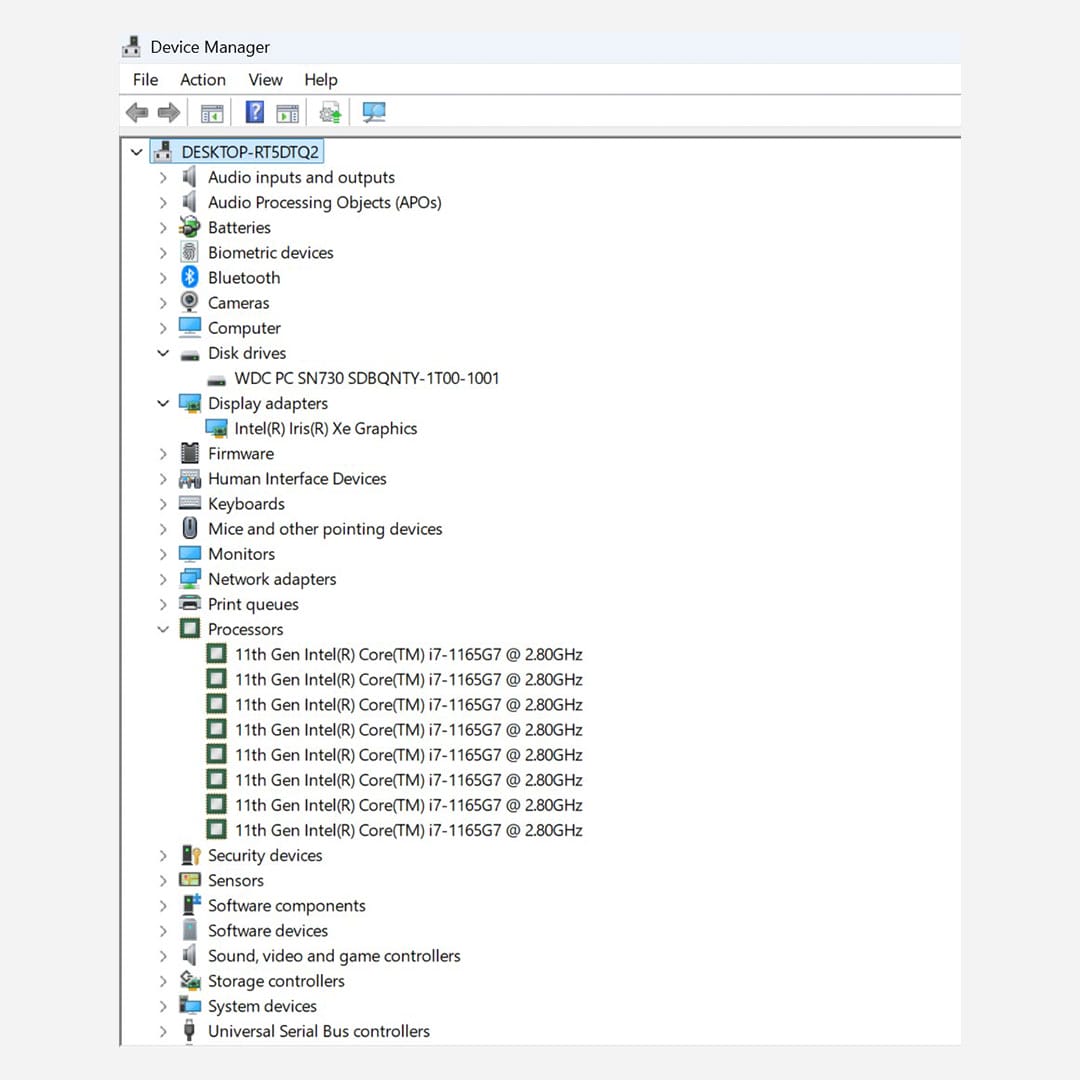This screenshot has height=1080, width=1080.
Task: Collapse the Processors category
Action: 163,630
